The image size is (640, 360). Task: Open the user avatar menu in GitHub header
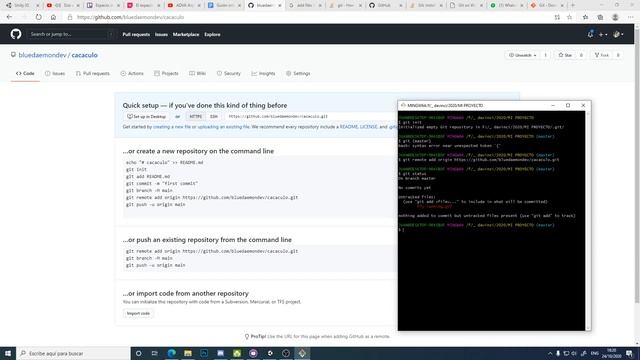(x=618, y=35)
